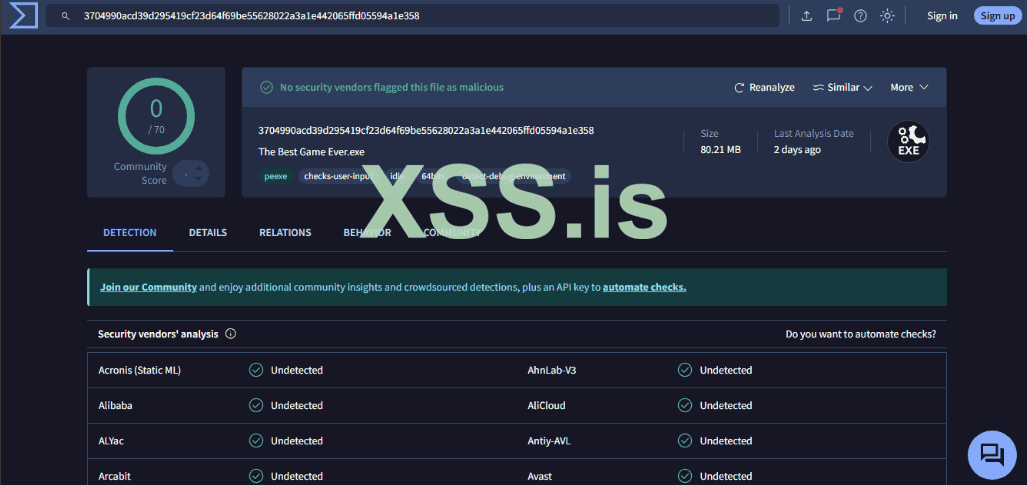Switch to the RELATIONS tab
Image resolution: width=1027 pixels, height=485 pixels.
285,233
